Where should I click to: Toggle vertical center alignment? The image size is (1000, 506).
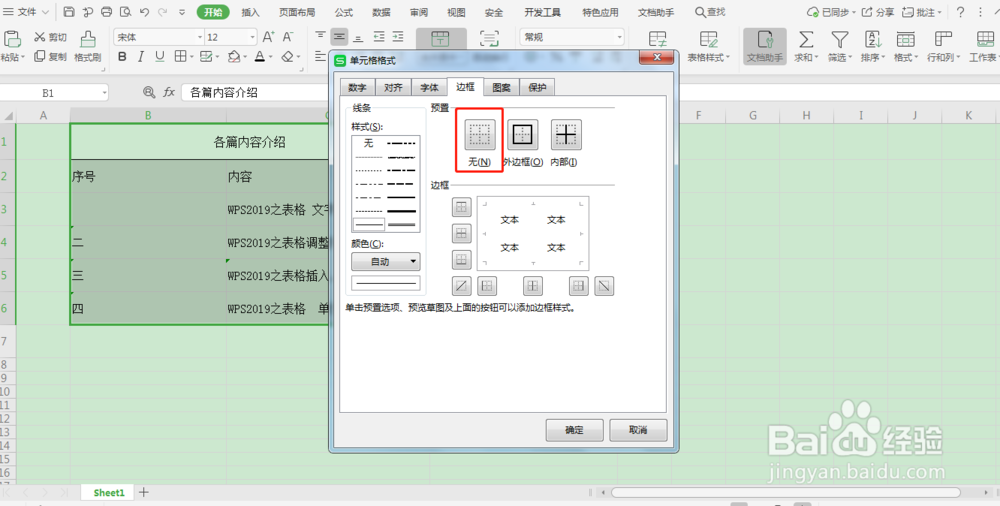[x=341, y=37]
